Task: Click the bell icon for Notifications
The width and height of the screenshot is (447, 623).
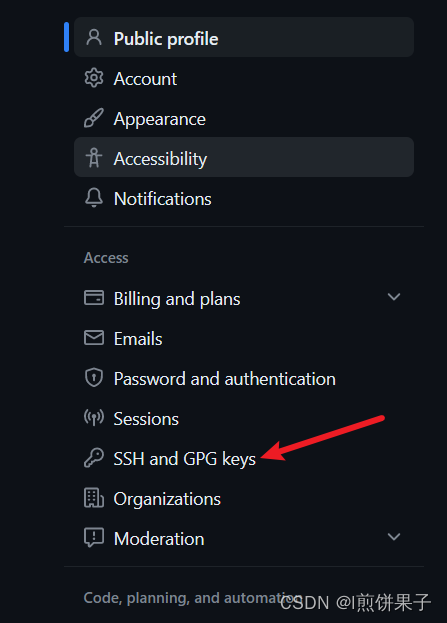Action: tap(94, 197)
